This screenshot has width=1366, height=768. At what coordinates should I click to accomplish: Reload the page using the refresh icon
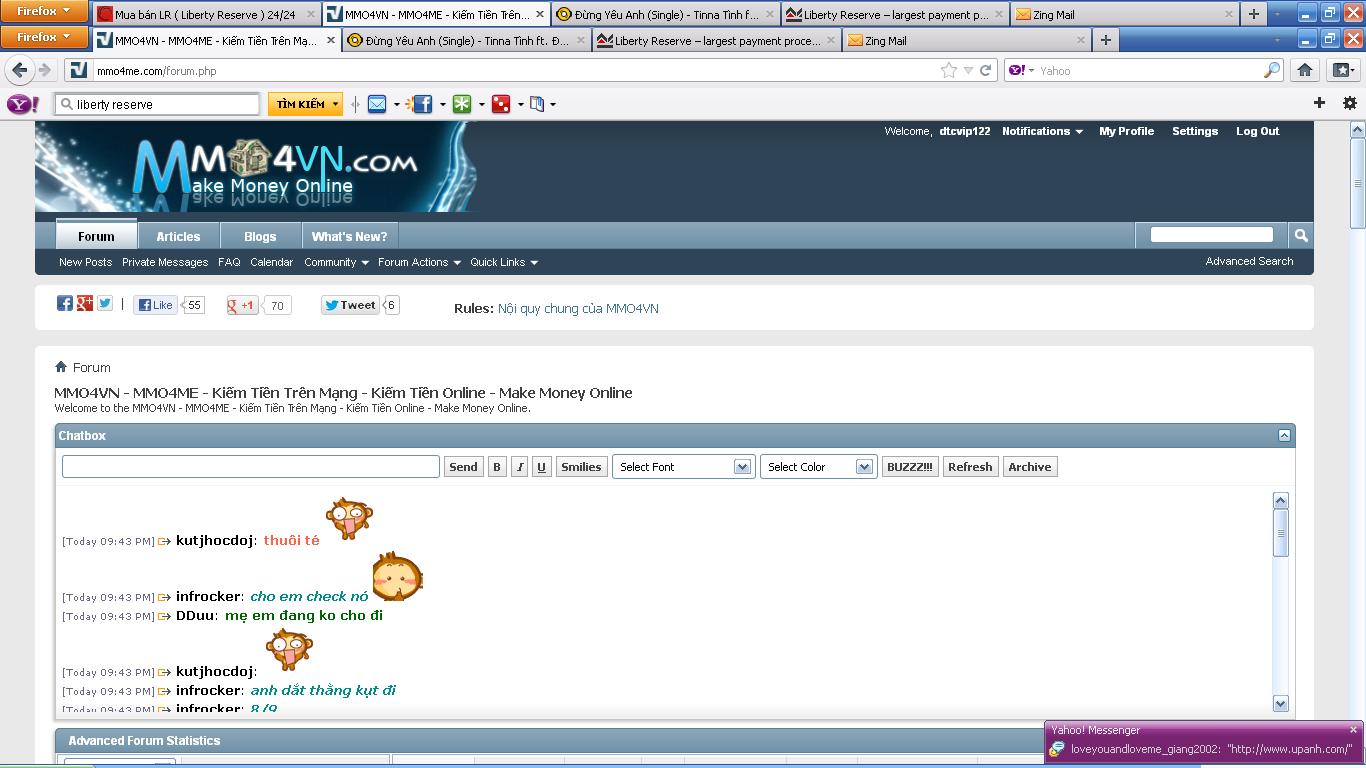pyautogui.click(x=985, y=70)
